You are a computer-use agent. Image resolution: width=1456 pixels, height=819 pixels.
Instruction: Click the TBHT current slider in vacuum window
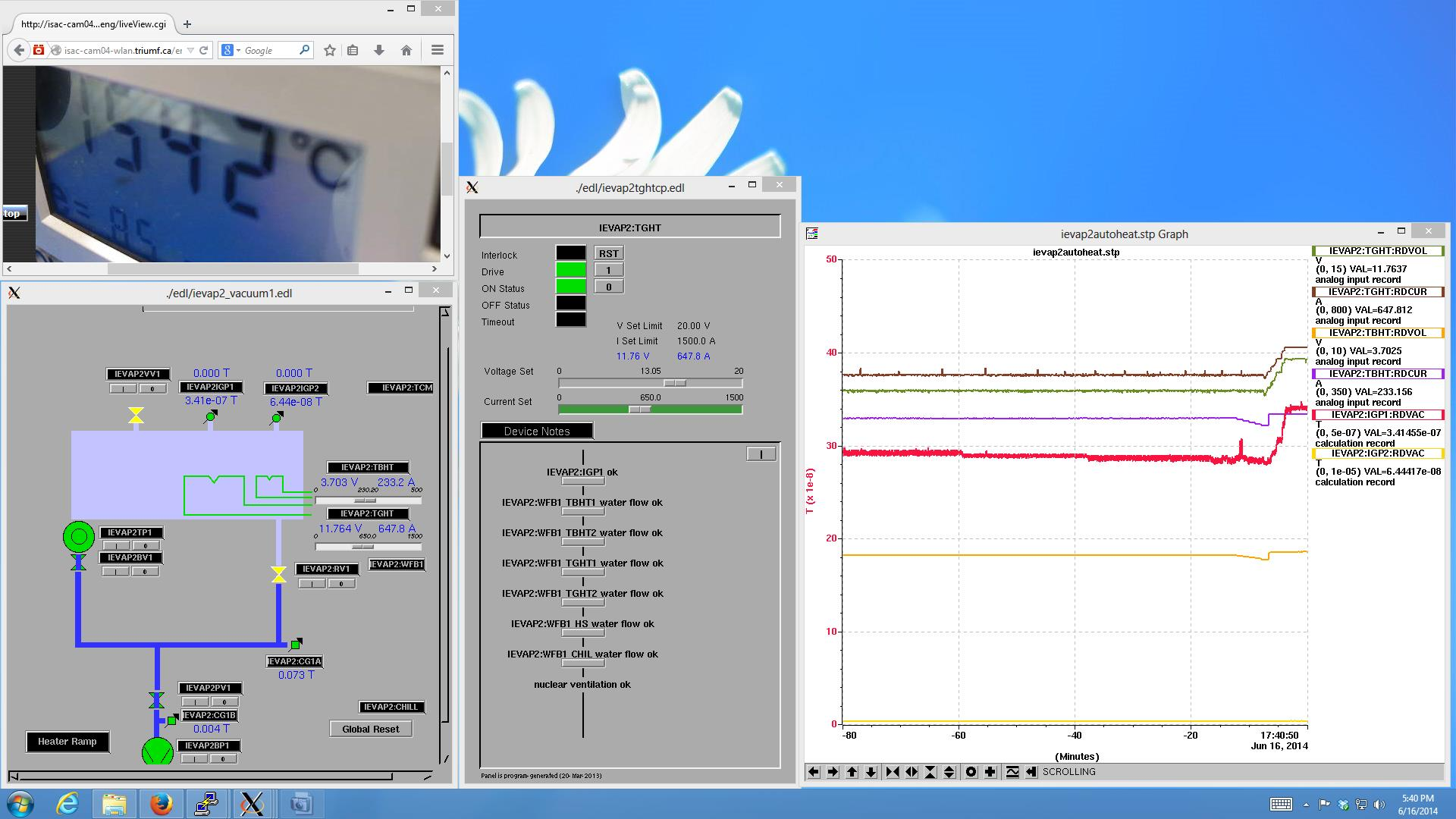368,500
